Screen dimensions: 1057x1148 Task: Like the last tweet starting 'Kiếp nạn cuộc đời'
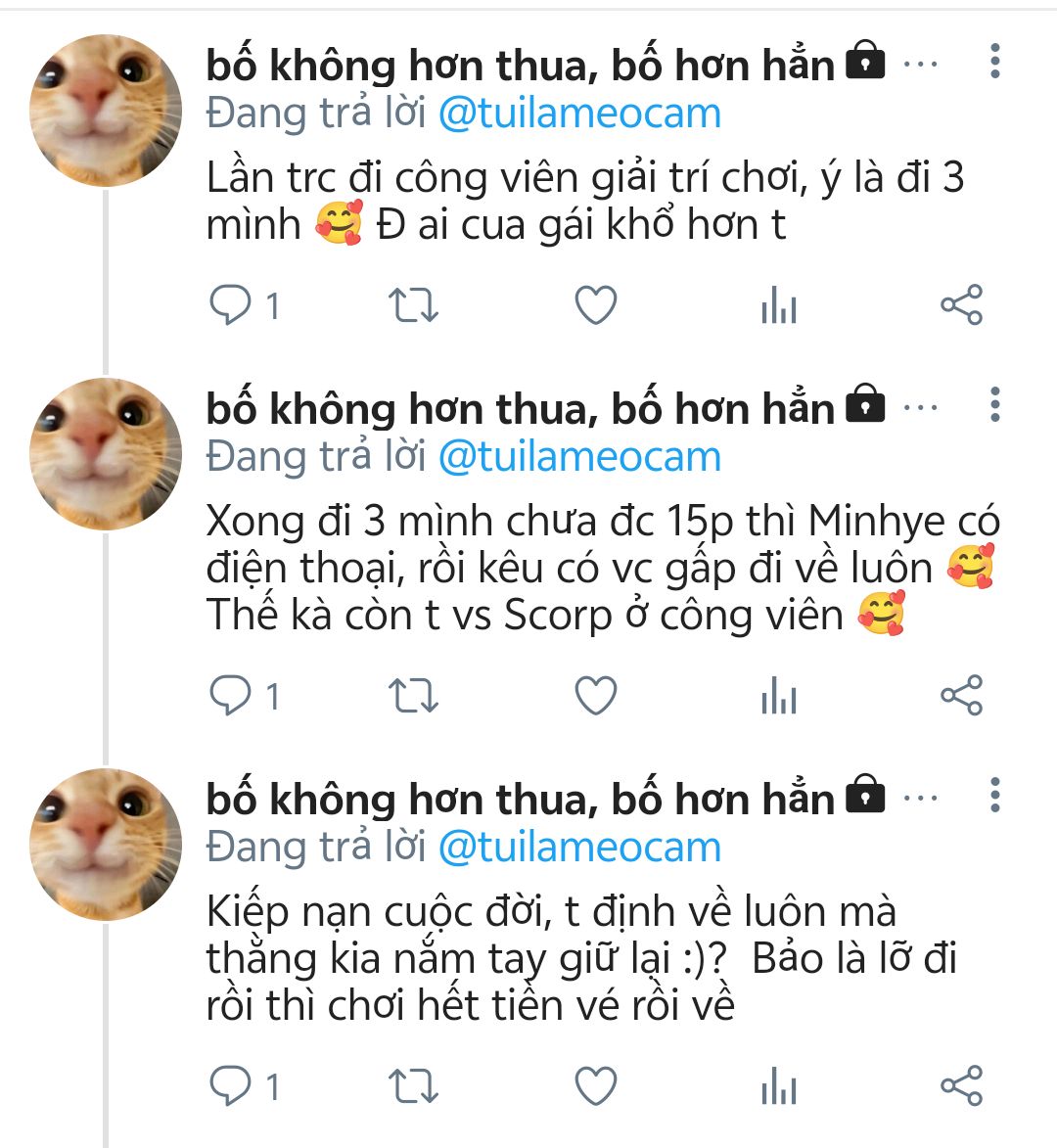pos(595,1086)
